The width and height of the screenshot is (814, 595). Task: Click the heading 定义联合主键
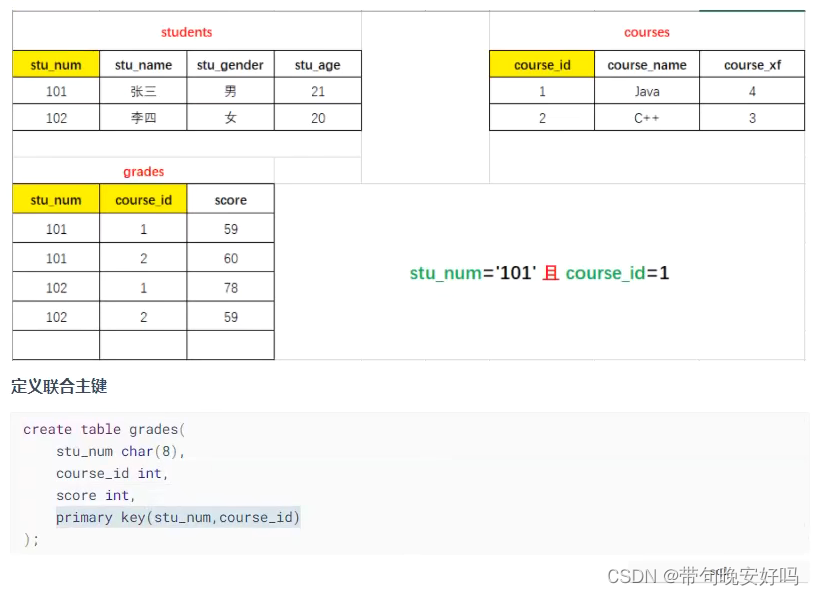tap(59, 386)
